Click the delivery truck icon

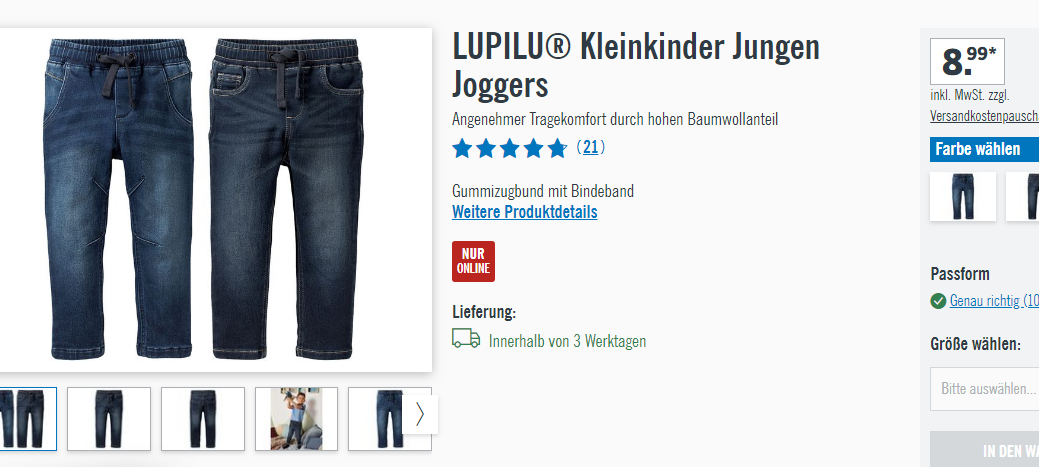point(466,338)
